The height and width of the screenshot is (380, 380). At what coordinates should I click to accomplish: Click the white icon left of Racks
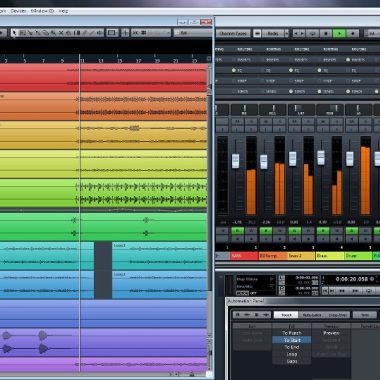257,33
